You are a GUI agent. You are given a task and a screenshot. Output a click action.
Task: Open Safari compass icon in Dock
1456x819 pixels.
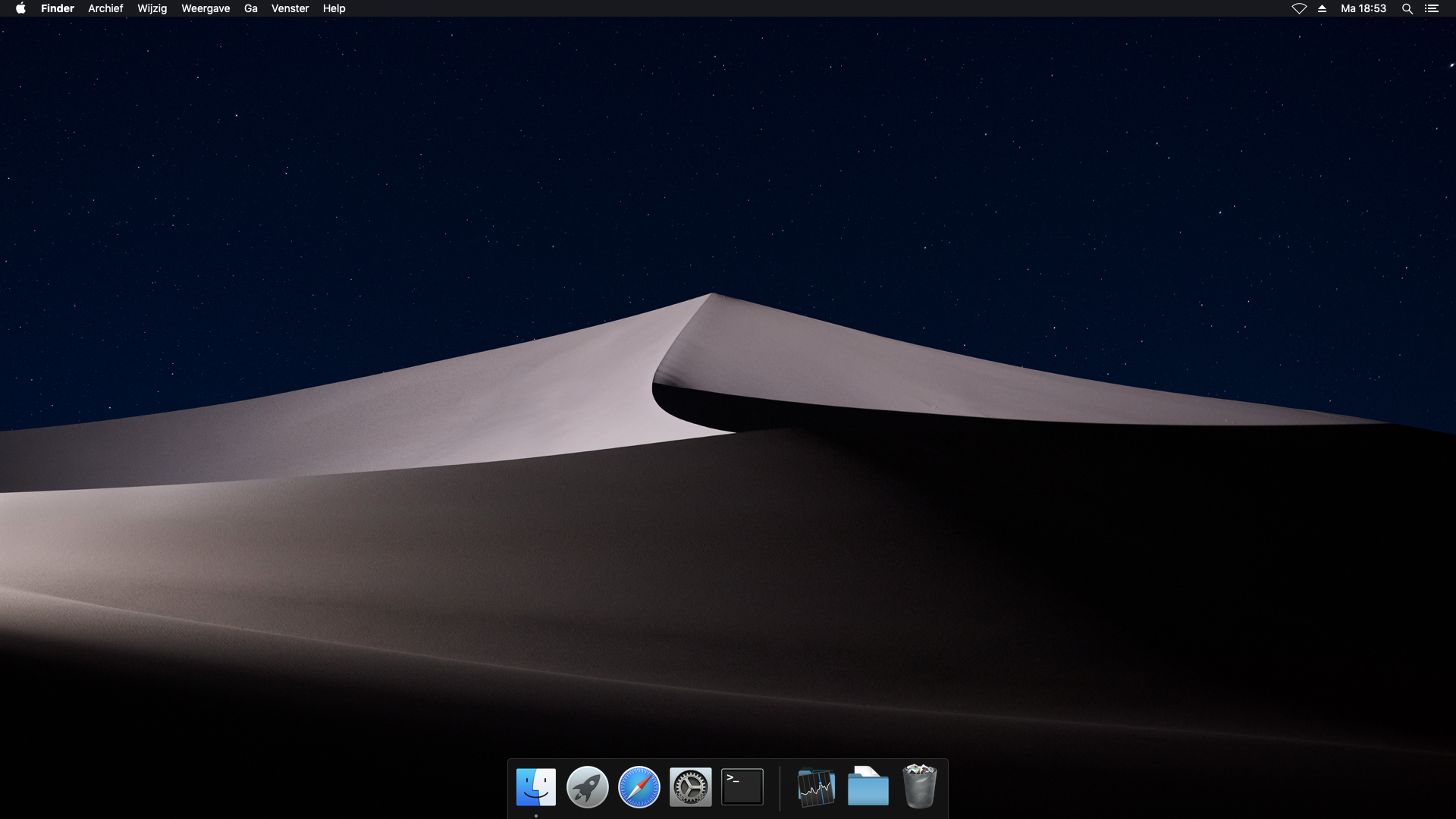639,787
